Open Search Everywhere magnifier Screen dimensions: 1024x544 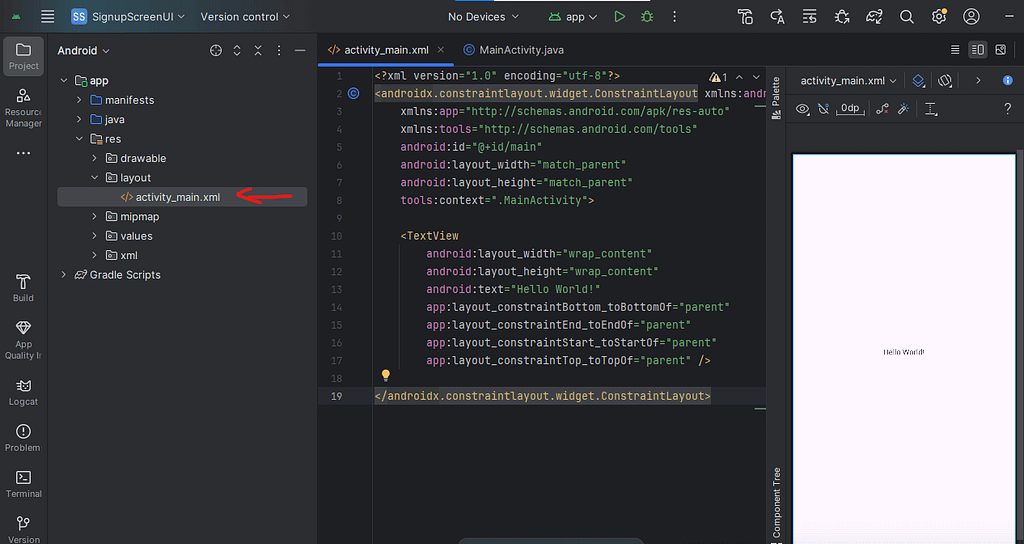click(906, 17)
